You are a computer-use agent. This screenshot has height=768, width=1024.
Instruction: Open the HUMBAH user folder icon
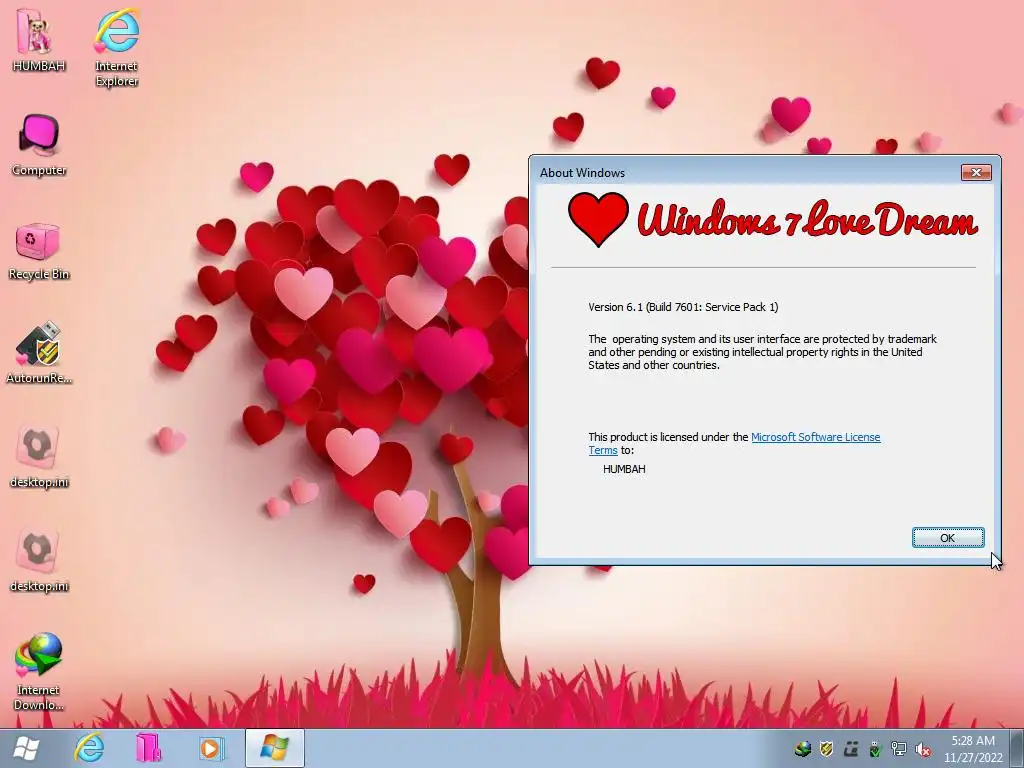pos(37,39)
